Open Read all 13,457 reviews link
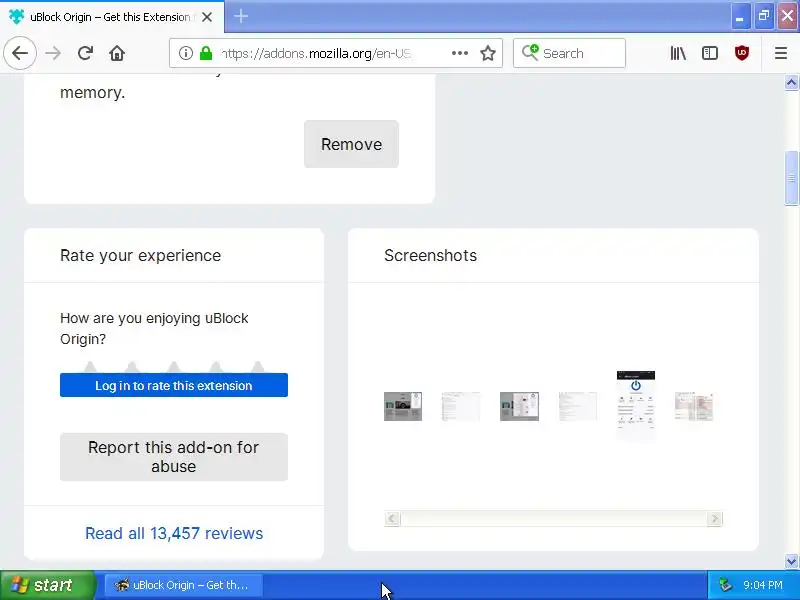This screenshot has height=600, width=800. [174, 533]
